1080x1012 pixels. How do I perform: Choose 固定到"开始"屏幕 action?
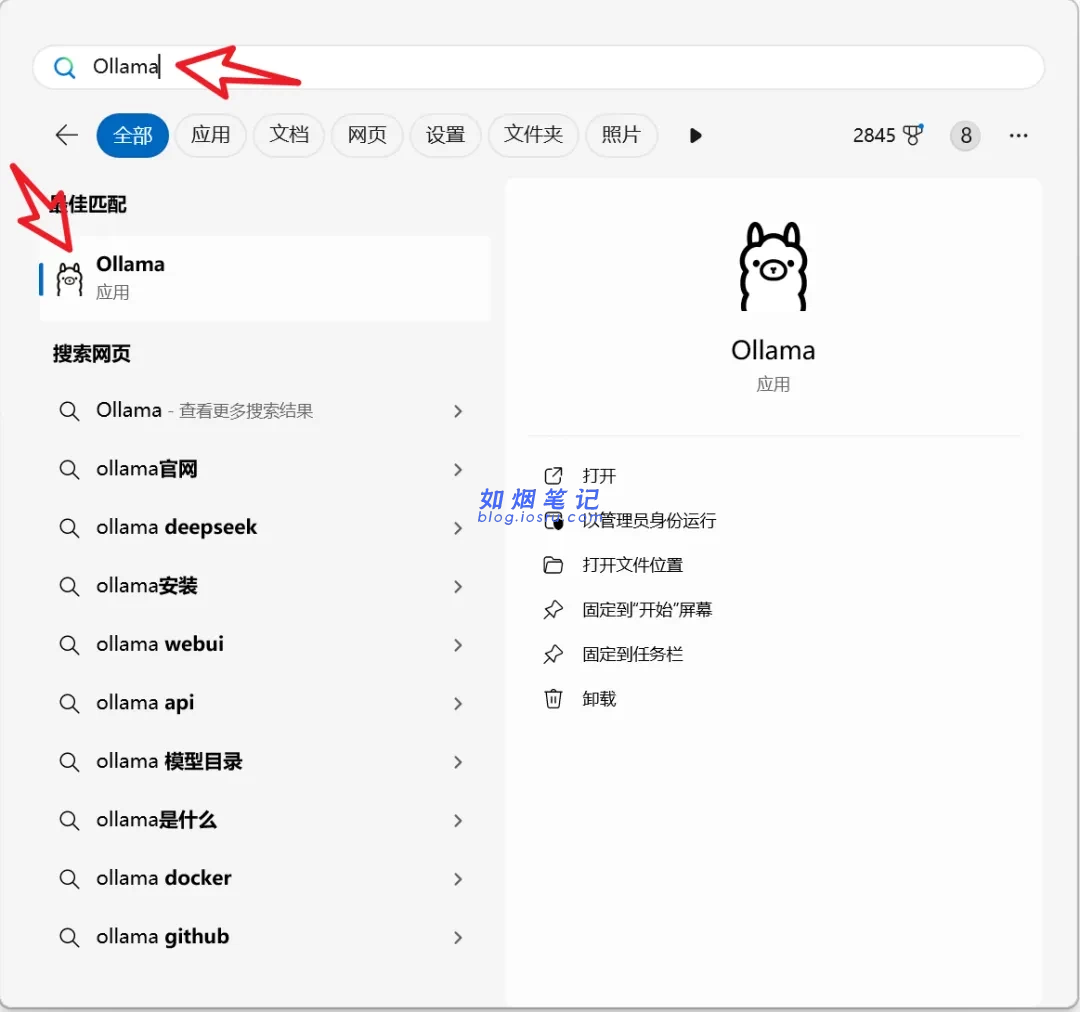pyautogui.click(x=647, y=610)
